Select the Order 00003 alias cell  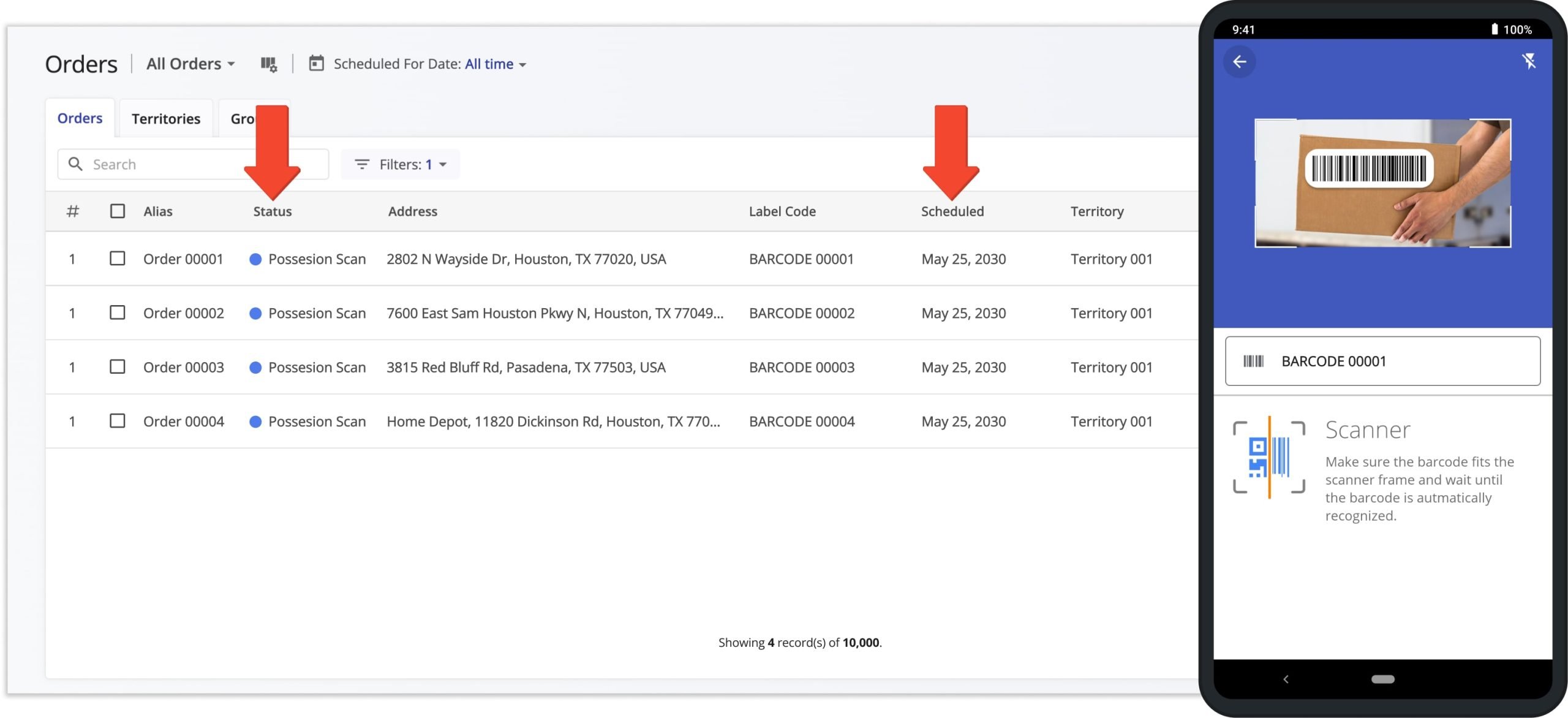[184, 367]
